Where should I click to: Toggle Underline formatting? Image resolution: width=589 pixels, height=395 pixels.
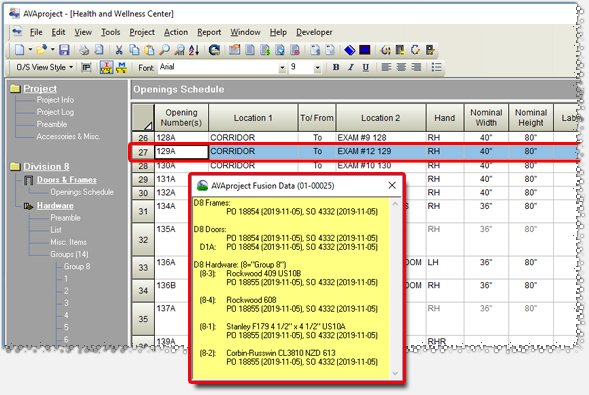(365, 67)
